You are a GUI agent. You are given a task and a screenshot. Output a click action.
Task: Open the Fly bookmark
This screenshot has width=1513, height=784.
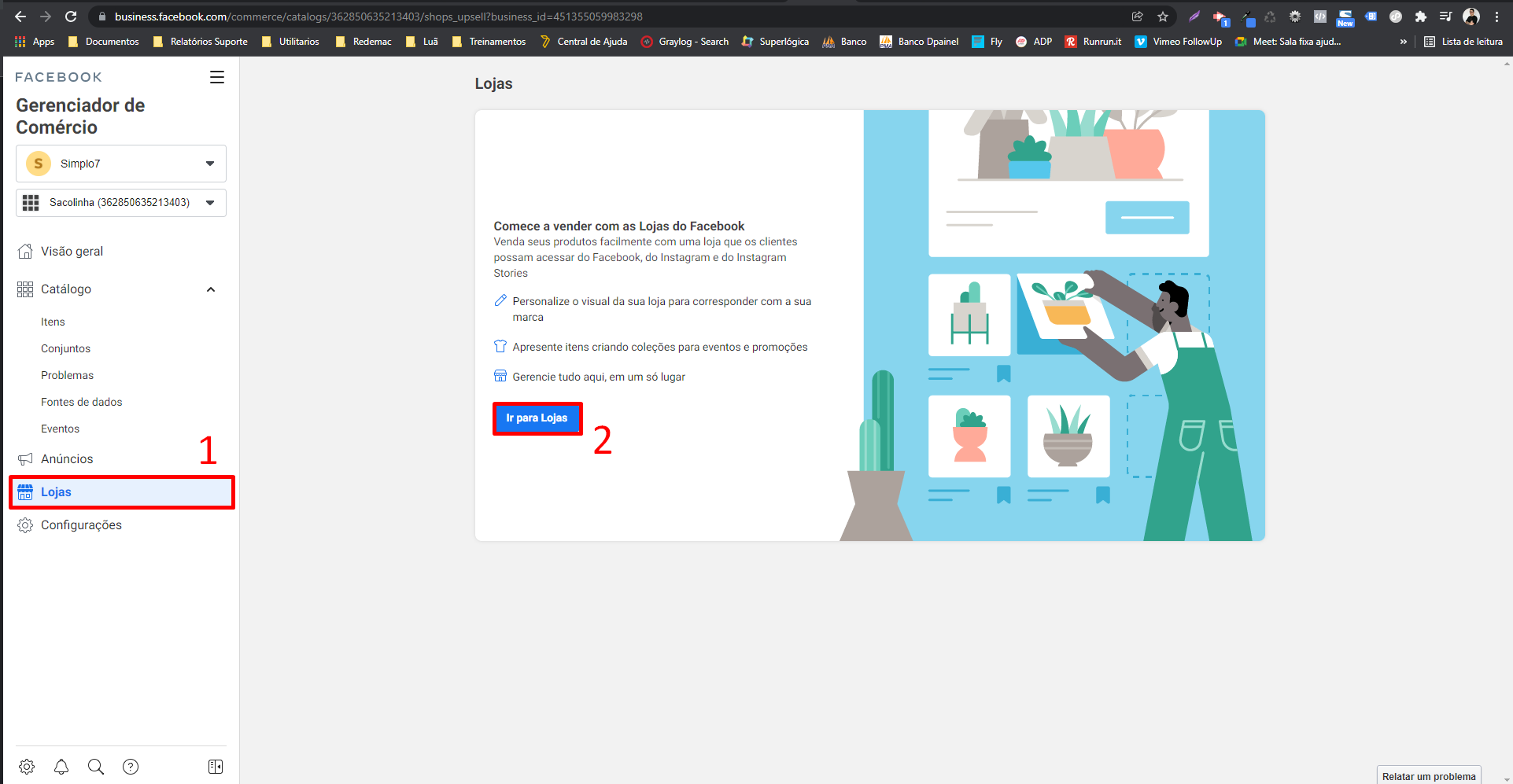coord(987,42)
